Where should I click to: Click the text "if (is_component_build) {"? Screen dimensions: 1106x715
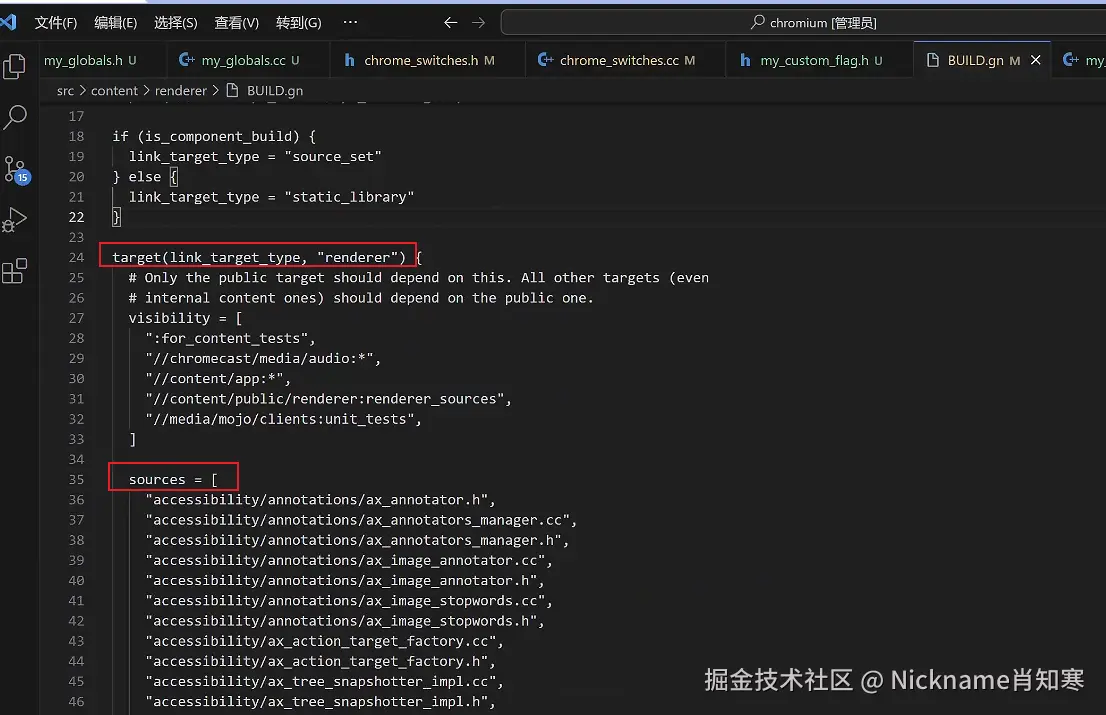tap(214, 136)
